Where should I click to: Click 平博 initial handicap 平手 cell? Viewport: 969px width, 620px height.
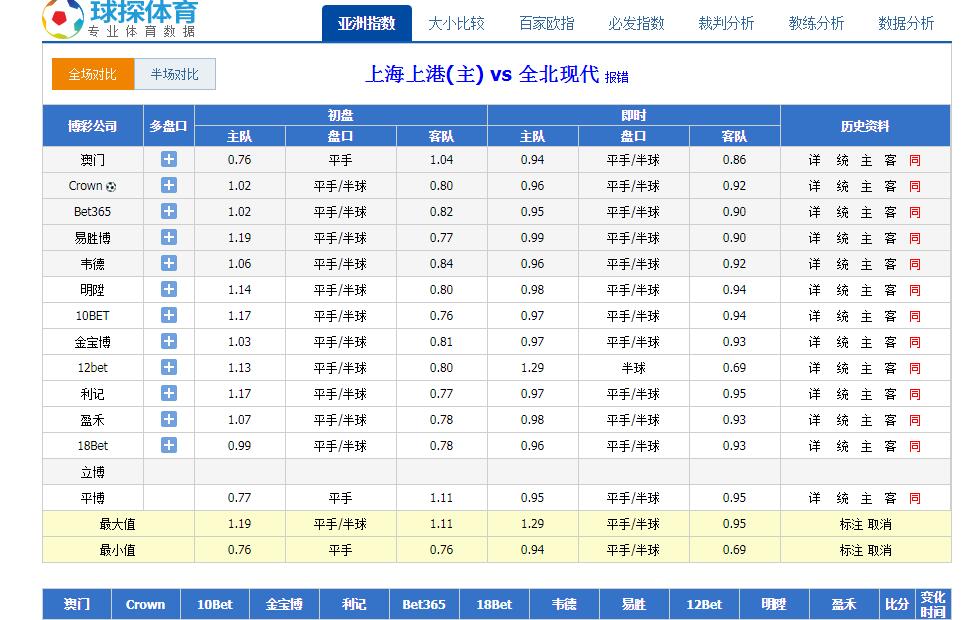pyautogui.click(x=341, y=498)
